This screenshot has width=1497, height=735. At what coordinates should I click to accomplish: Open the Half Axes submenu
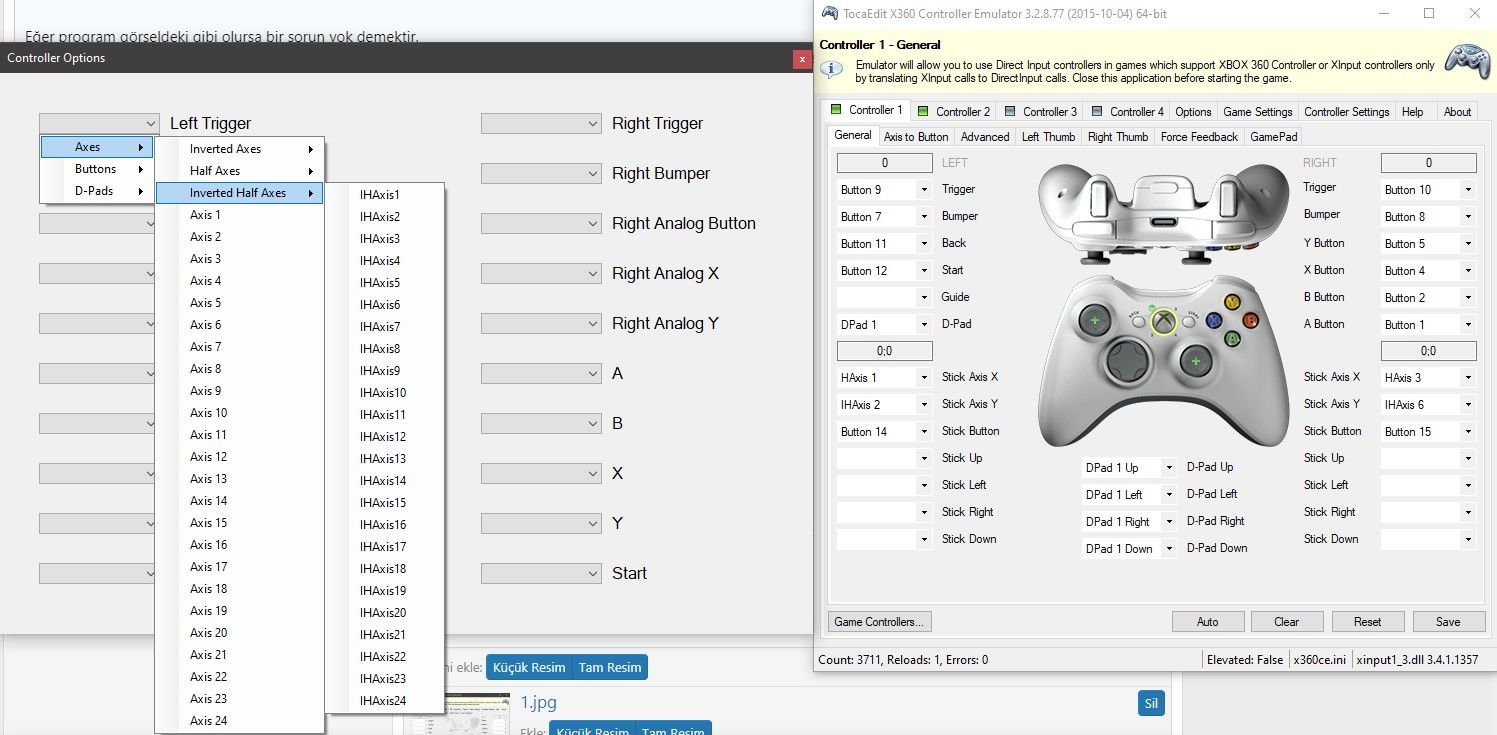[240, 171]
